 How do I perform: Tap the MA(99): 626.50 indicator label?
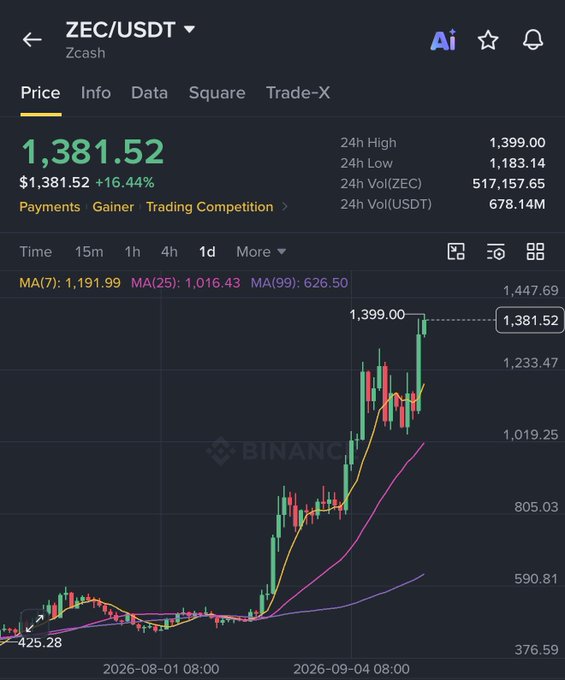coord(299,283)
